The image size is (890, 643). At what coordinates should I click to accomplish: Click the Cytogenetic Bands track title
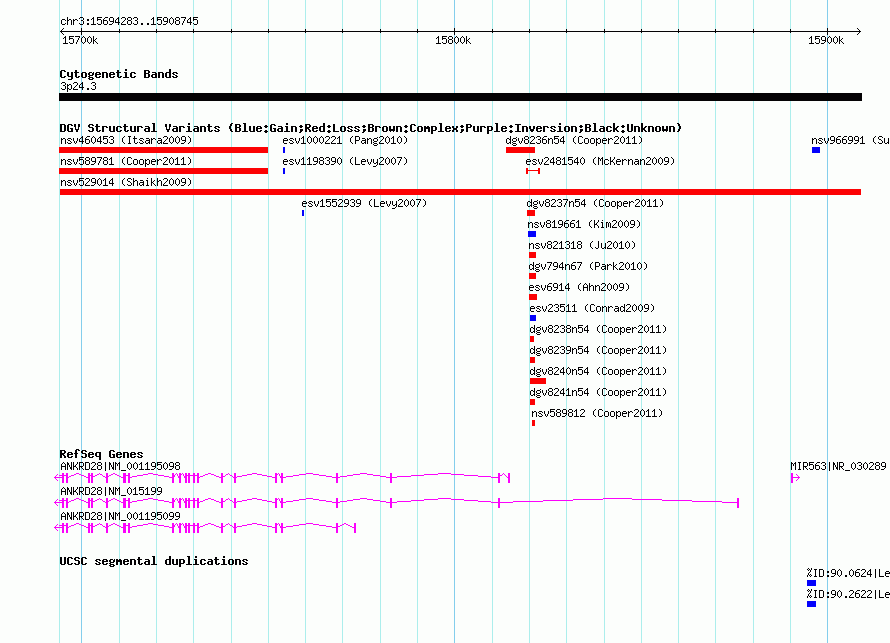pos(119,74)
